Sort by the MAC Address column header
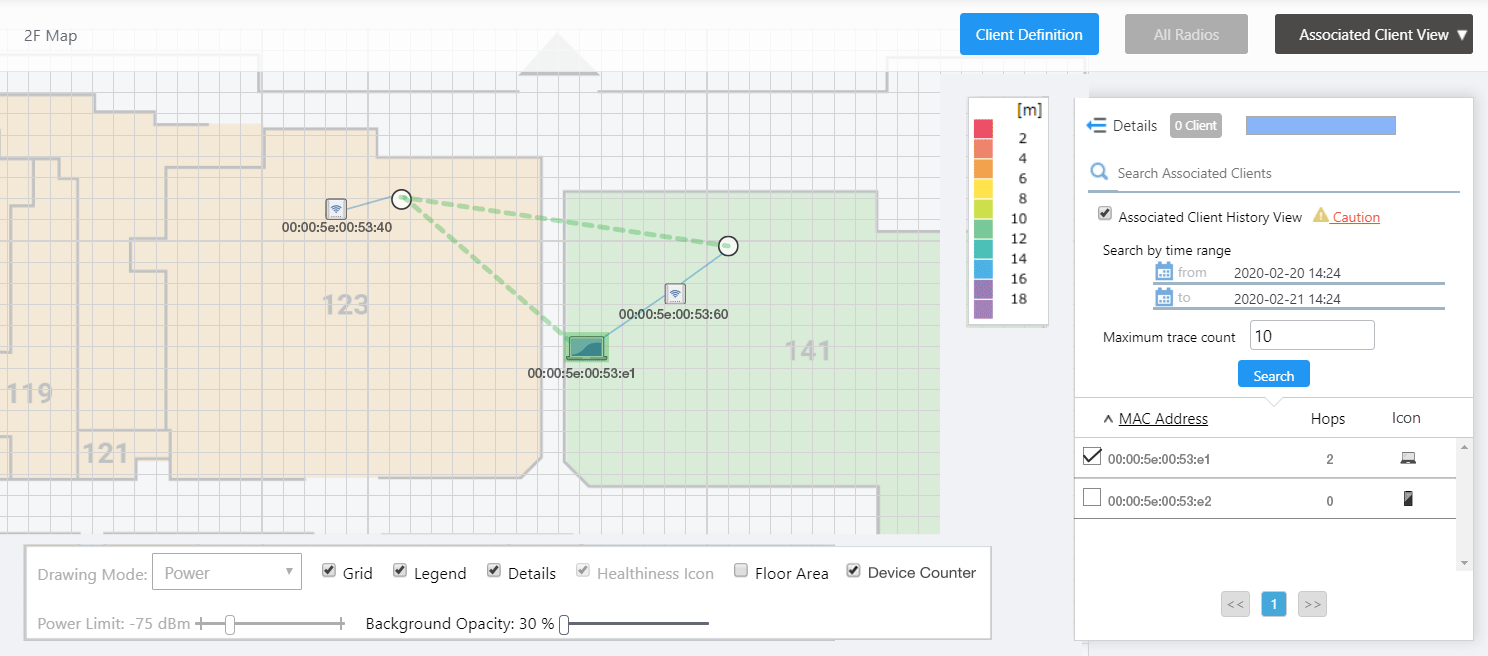Screen dimensions: 1488x656 pos(1163,419)
